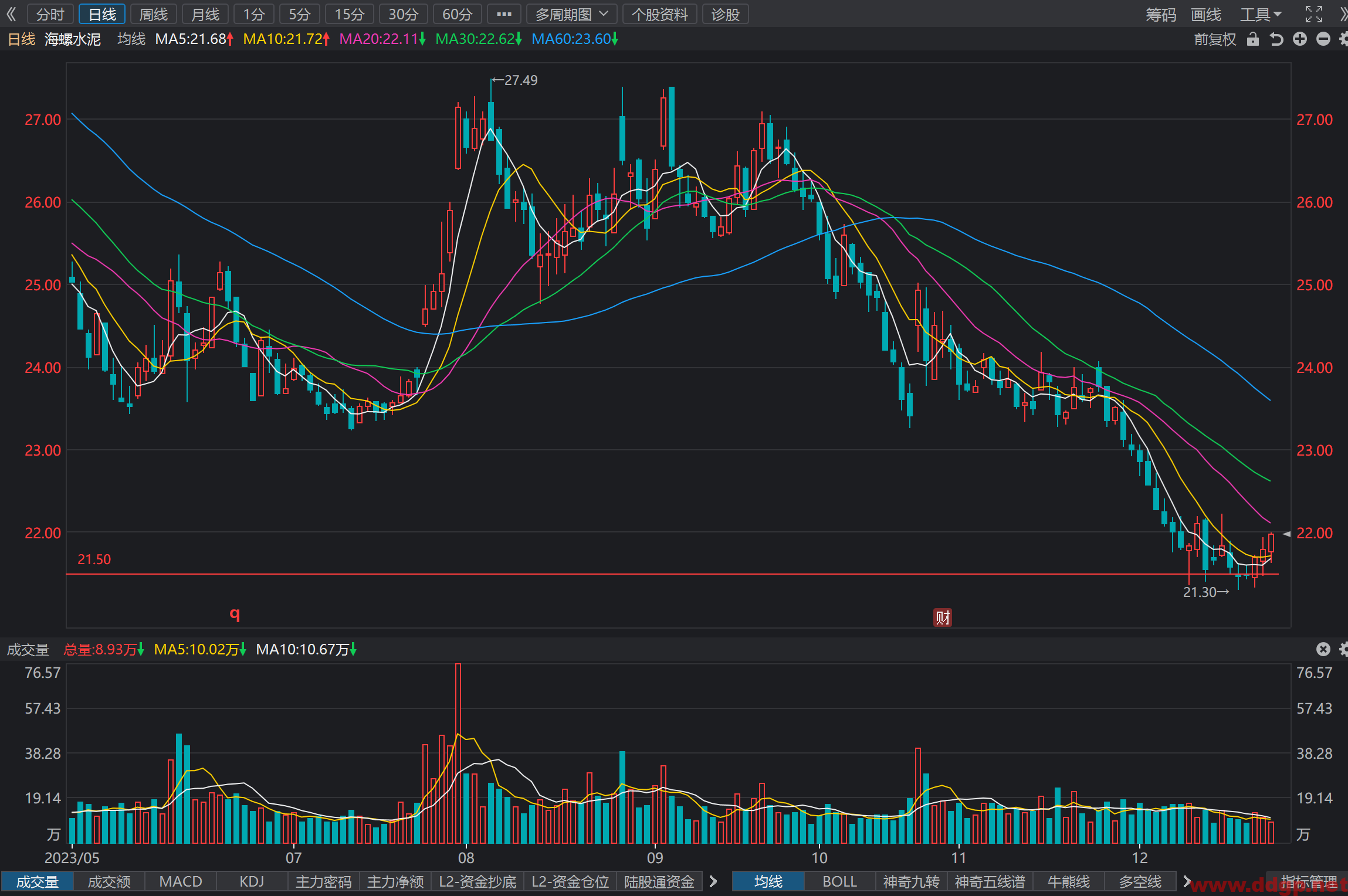Viewport: 1348px width, 896px height.
Task: Click the 21.50 red horizontal price line
Action: (x=672, y=574)
